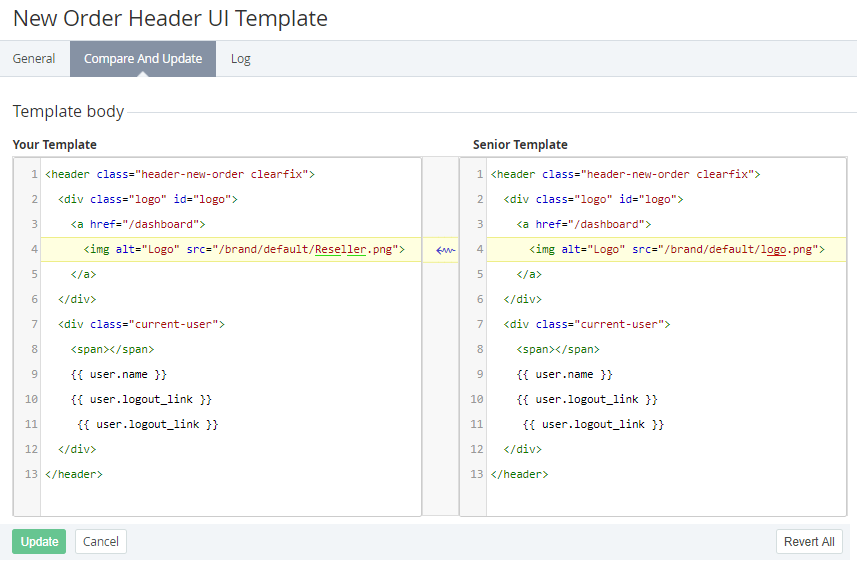
Task: Click the dashboard link line in Your Template
Action: 137,224
